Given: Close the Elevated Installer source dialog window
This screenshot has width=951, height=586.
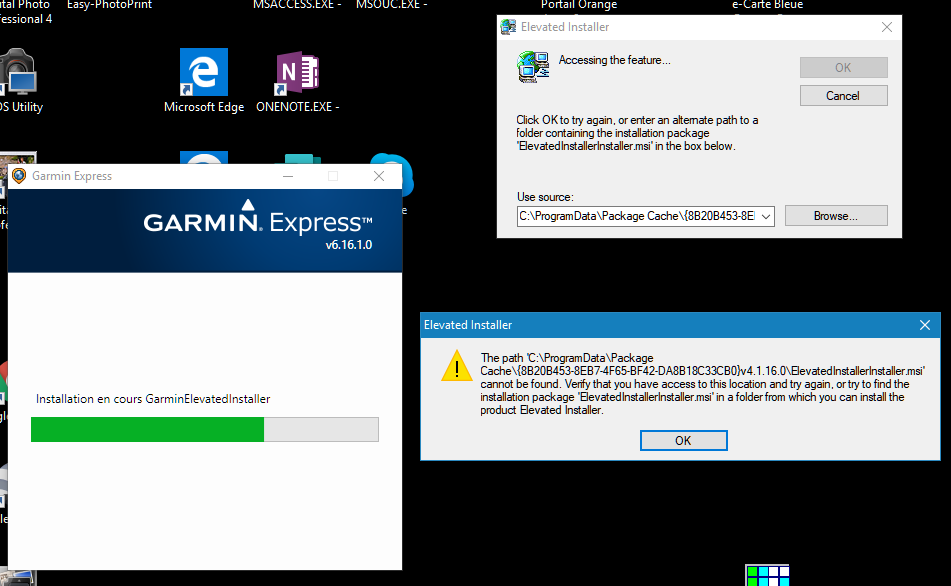Looking at the screenshot, I should click(887, 27).
